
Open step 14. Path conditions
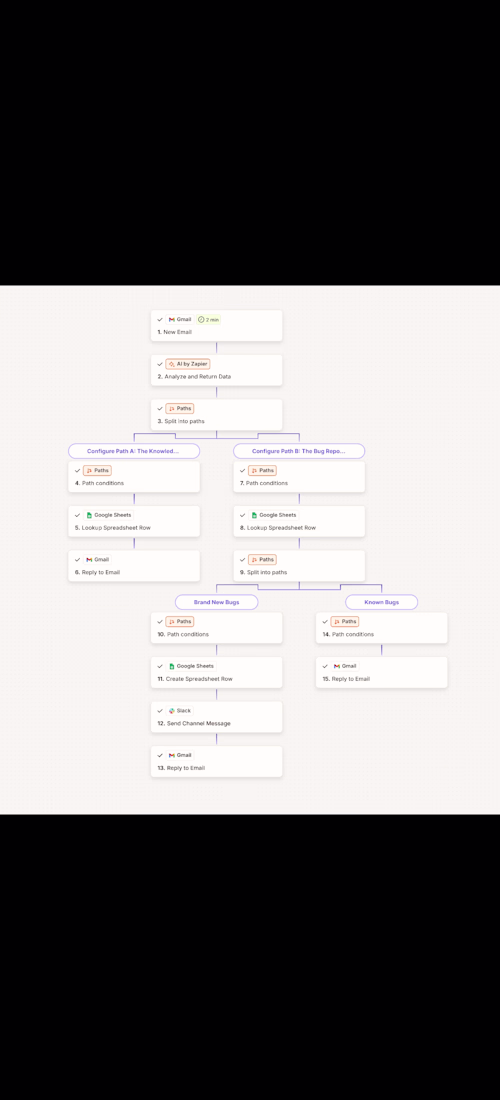[x=381, y=628]
